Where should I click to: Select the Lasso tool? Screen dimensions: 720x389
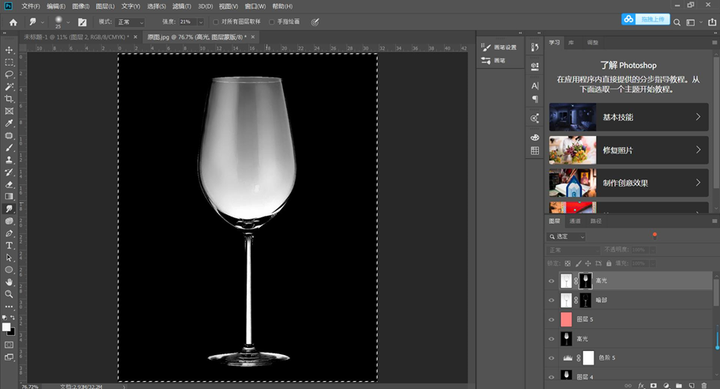point(9,74)
